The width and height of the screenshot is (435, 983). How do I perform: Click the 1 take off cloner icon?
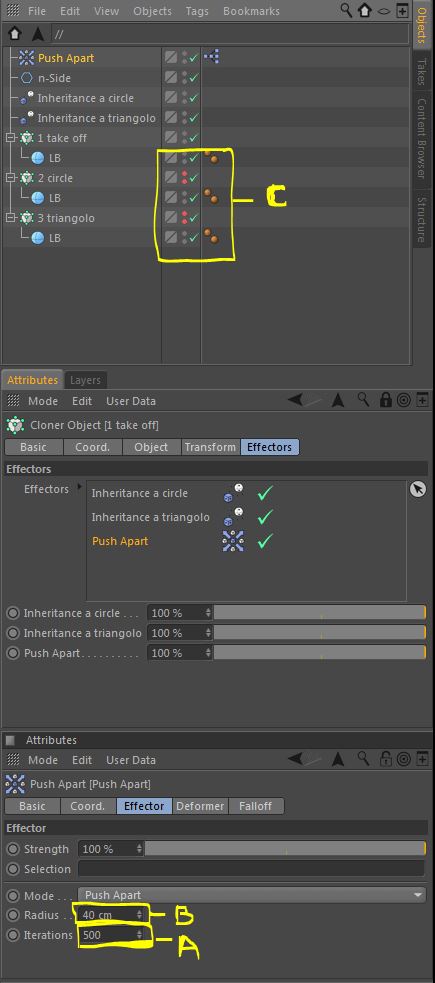(x=26, y=138)
